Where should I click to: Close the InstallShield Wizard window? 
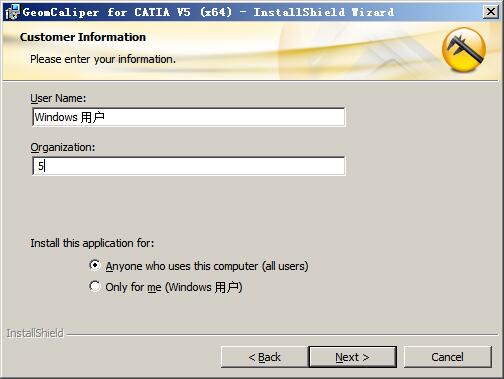coord(491,12)
